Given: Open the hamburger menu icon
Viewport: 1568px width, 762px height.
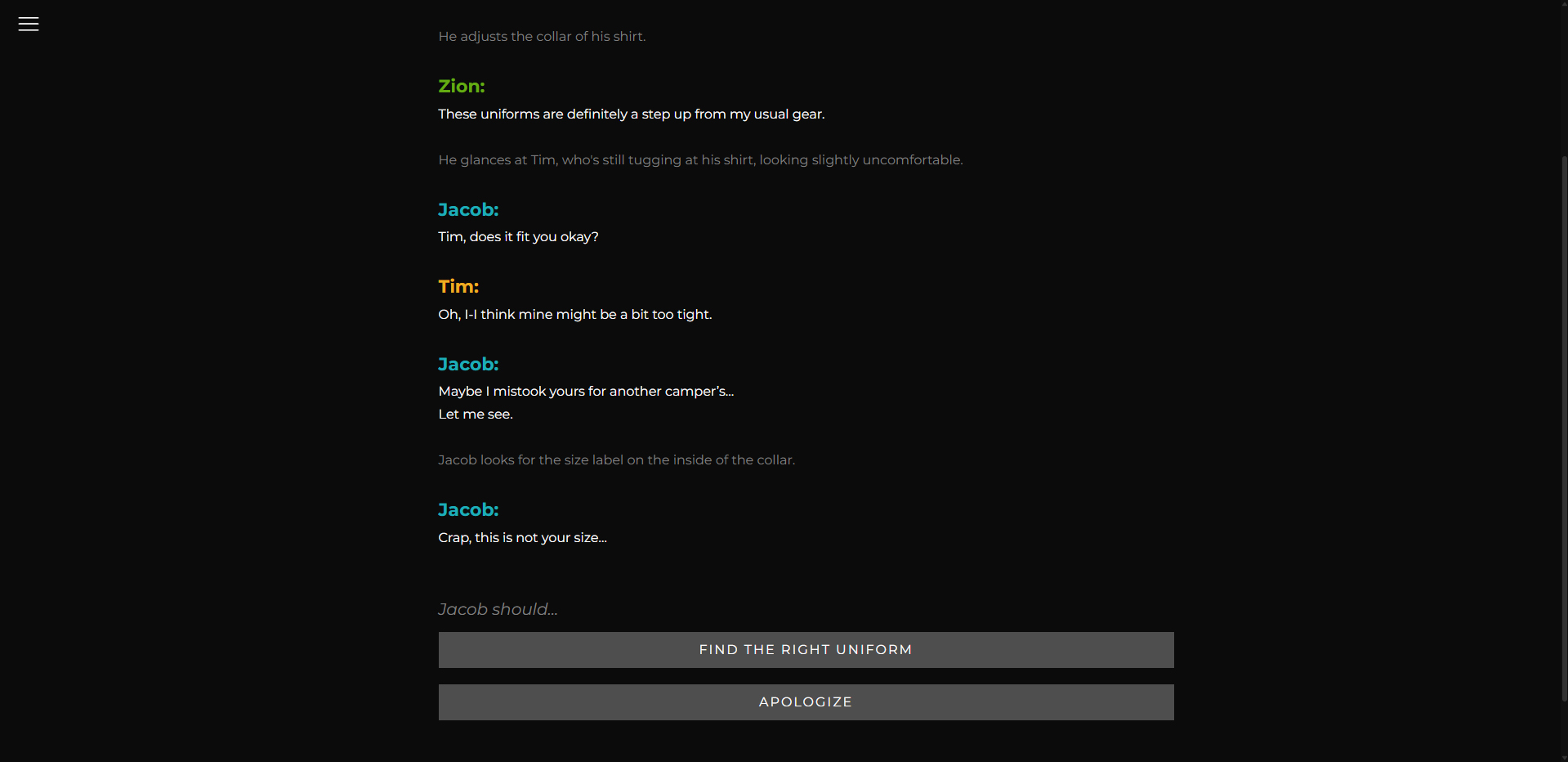Looking at the screenshot, I should point(29,25).
